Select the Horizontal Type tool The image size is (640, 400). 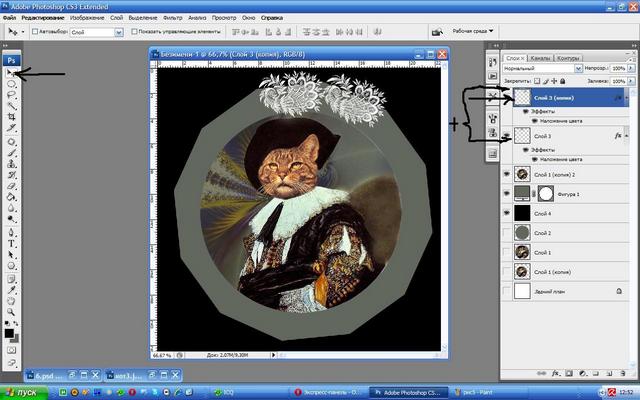tap(11, 243)
